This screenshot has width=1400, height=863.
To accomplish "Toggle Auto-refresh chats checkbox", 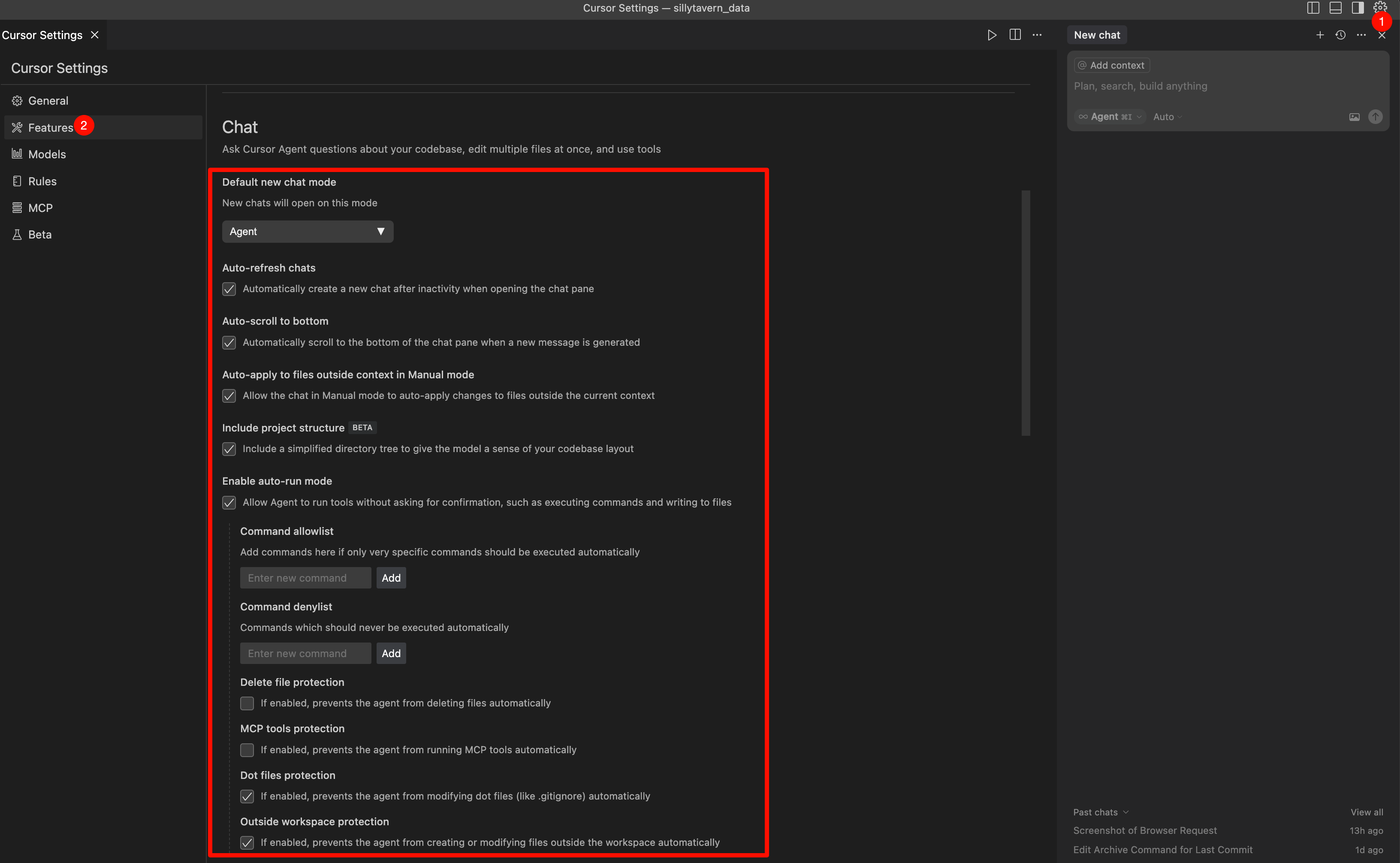I will coord(229,289).
